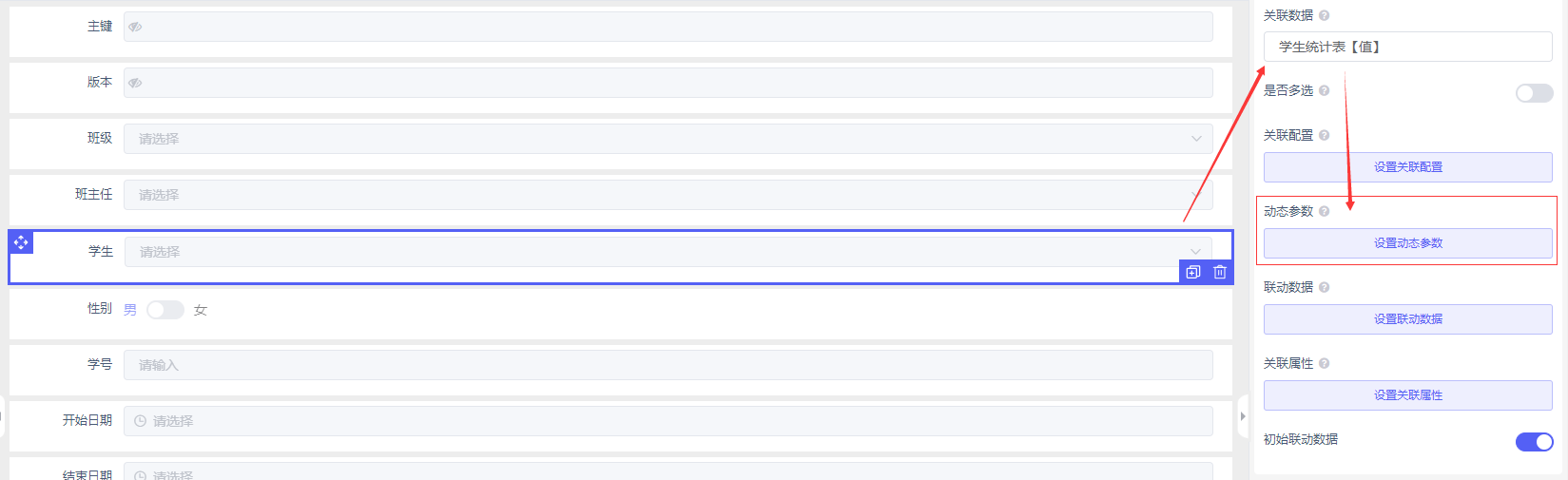Click the help icon next to 联动数据
Viewport: 1568px width, 480px height.
(1324, 287)
